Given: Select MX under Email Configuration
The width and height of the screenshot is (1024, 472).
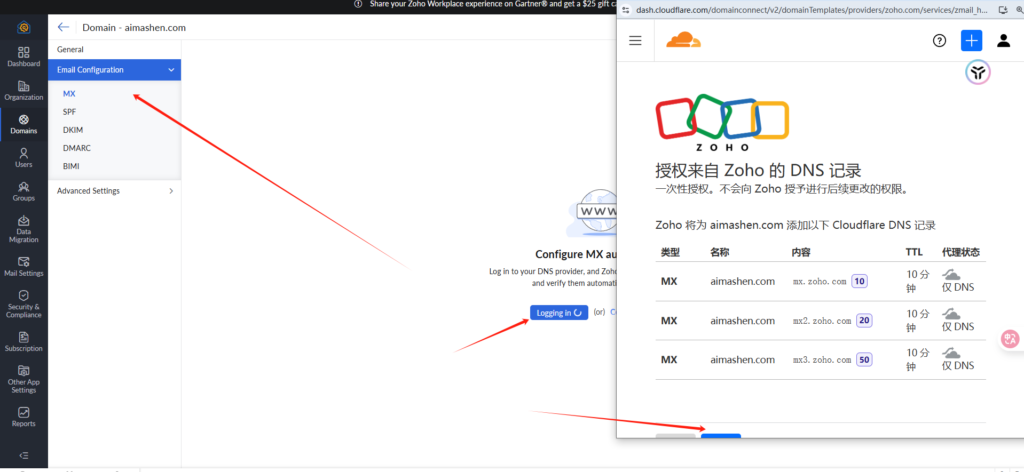Looking at the screenshot, I should click(69, 94).
